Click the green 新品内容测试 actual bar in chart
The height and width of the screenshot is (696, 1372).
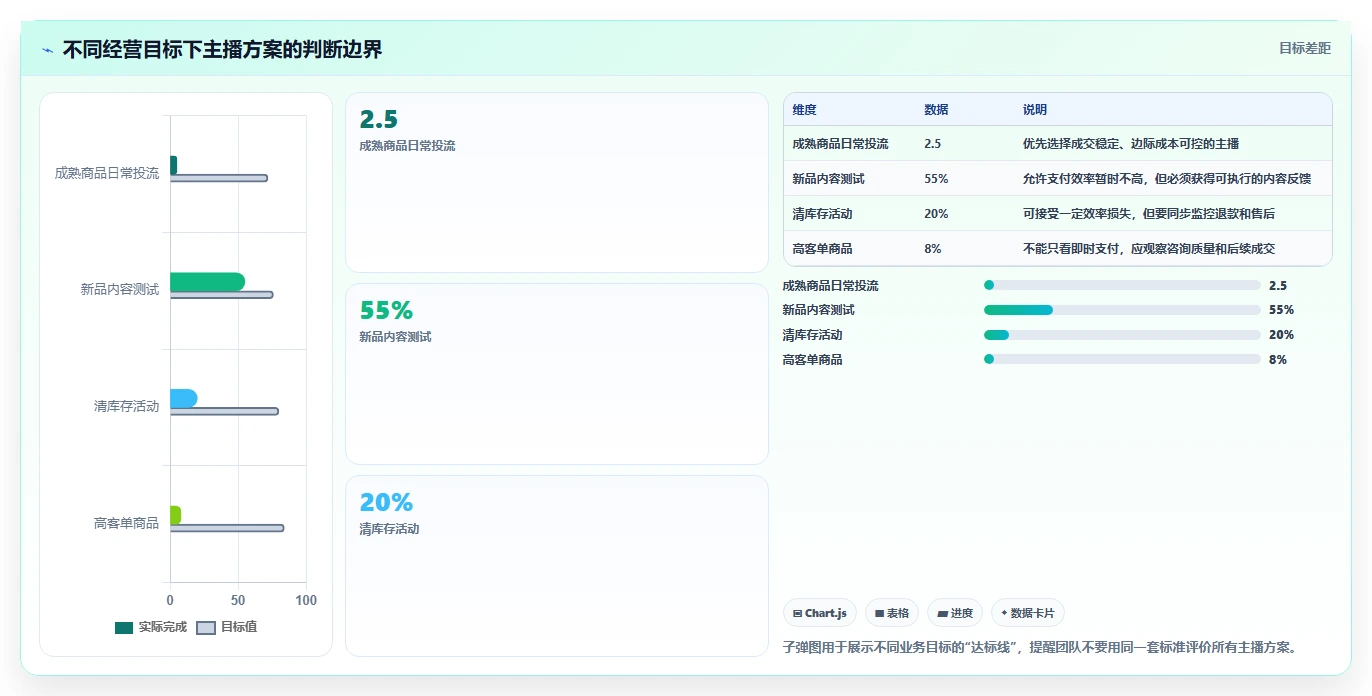207,282
